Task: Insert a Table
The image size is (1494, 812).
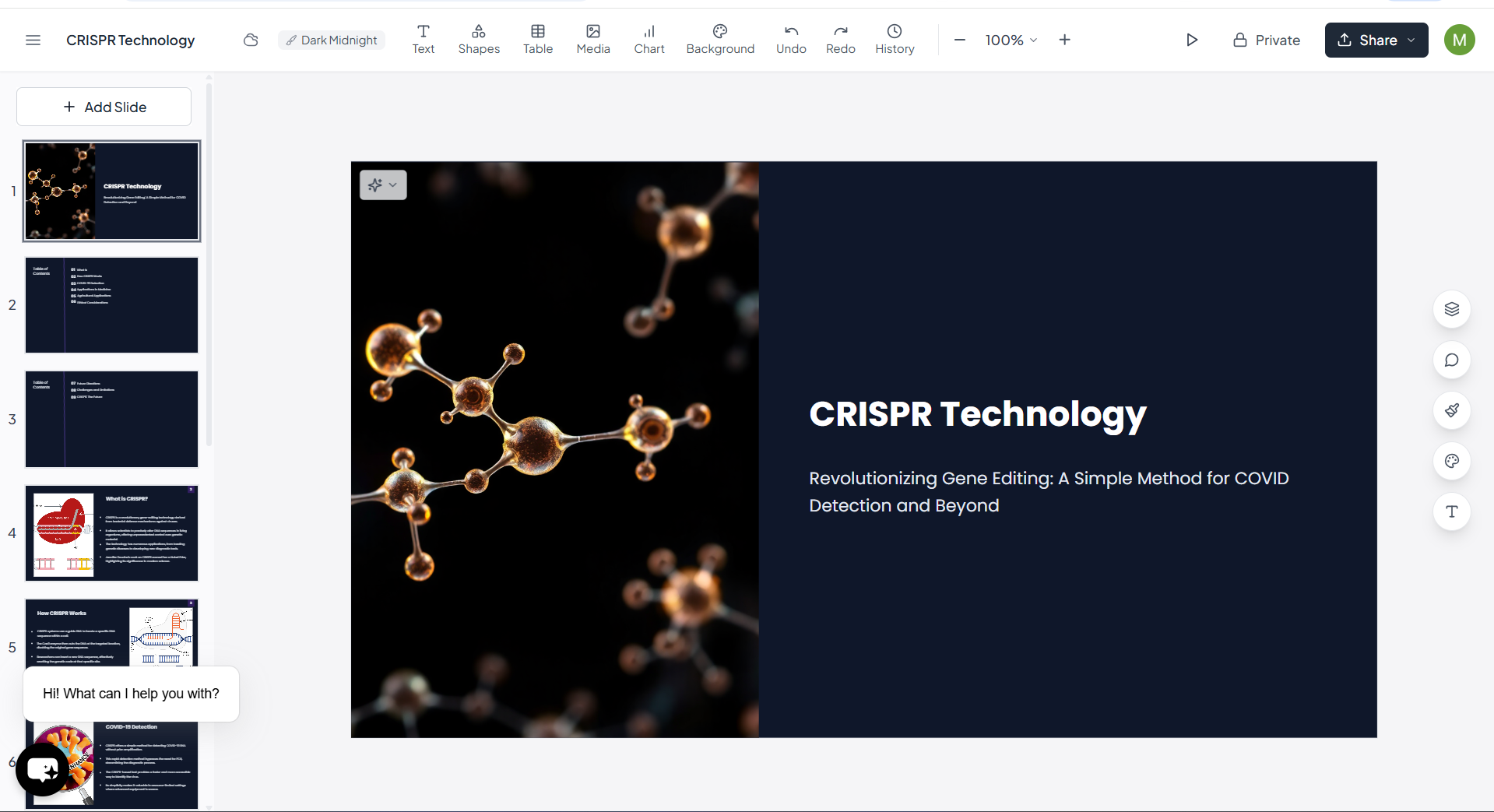Action: point(538,40)
